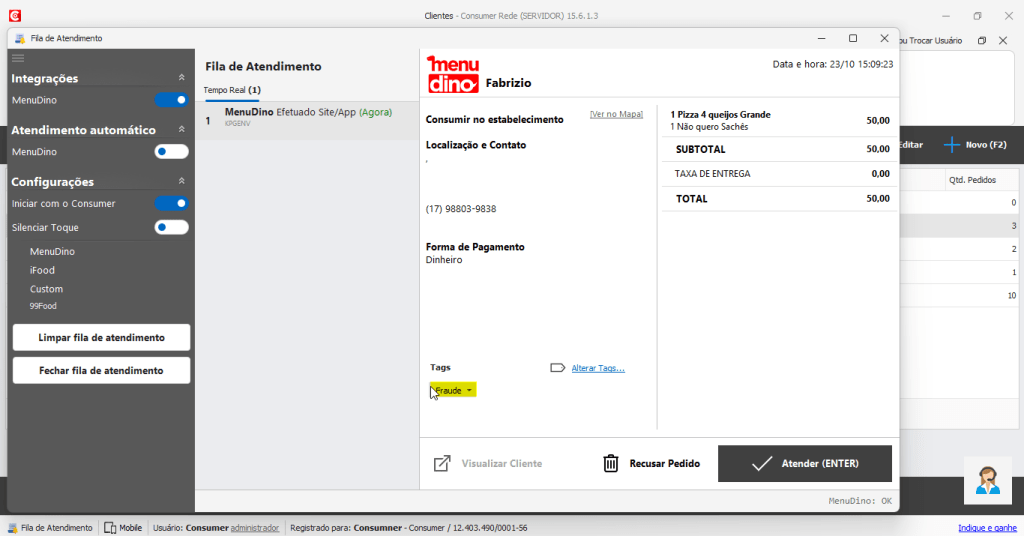Open the support agent chat icon
The height and width of the screenshot is (536, 1024).
pos(987,481)
